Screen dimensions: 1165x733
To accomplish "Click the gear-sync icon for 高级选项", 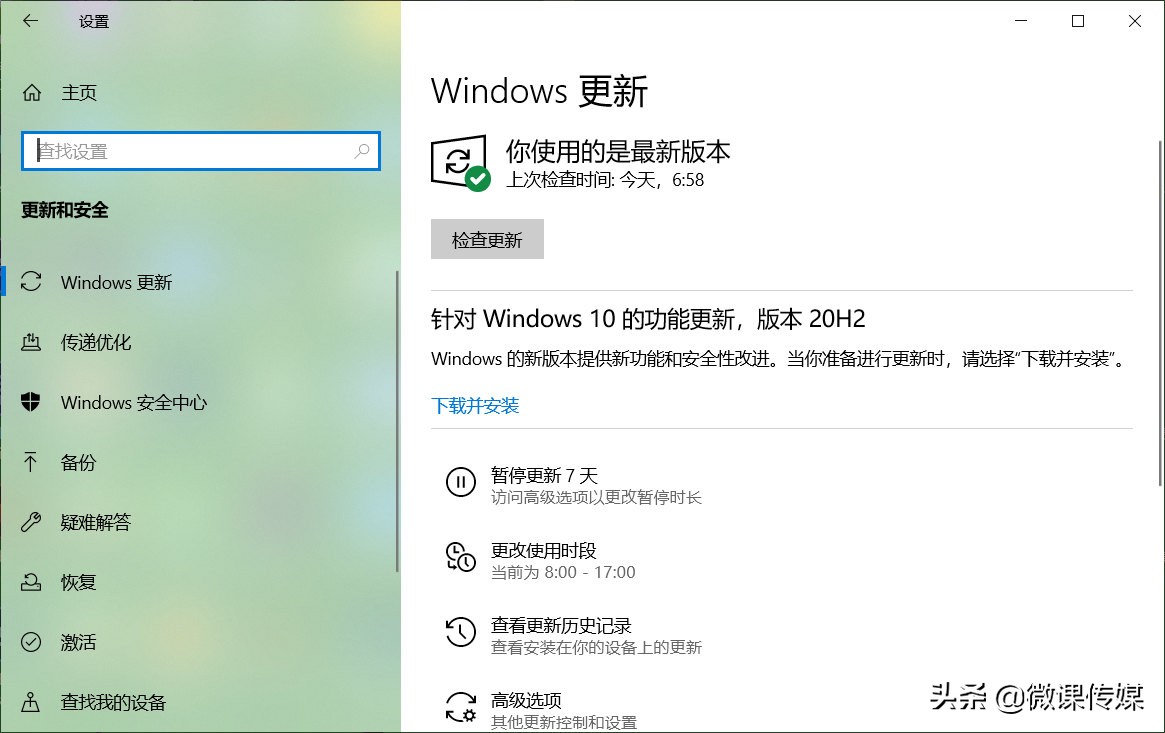I will 461,707.
